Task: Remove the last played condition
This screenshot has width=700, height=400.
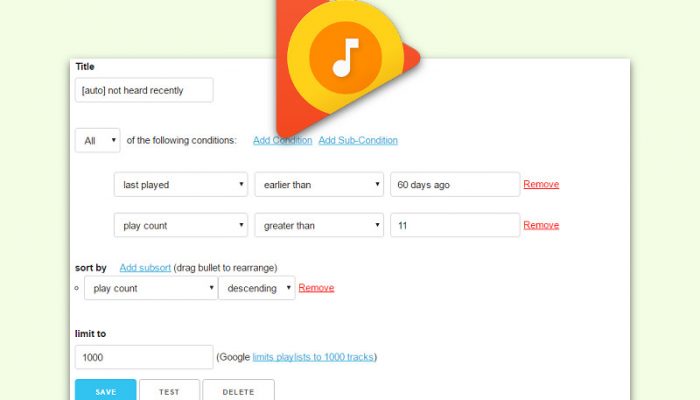Action: (x=541, y=184)
